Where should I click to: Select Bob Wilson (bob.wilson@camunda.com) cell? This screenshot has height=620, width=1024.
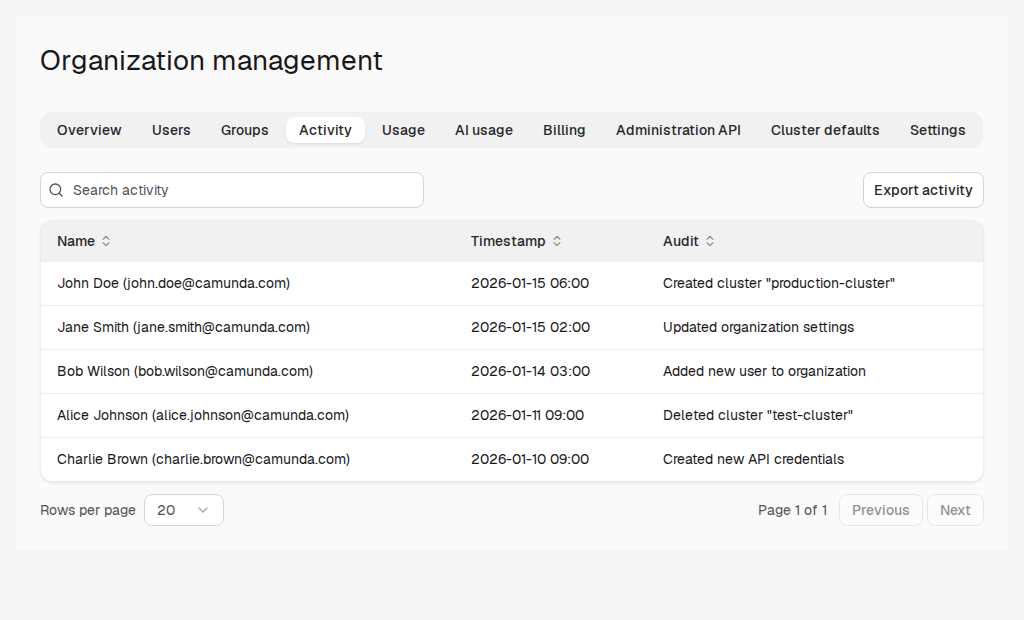coord(185,371)
